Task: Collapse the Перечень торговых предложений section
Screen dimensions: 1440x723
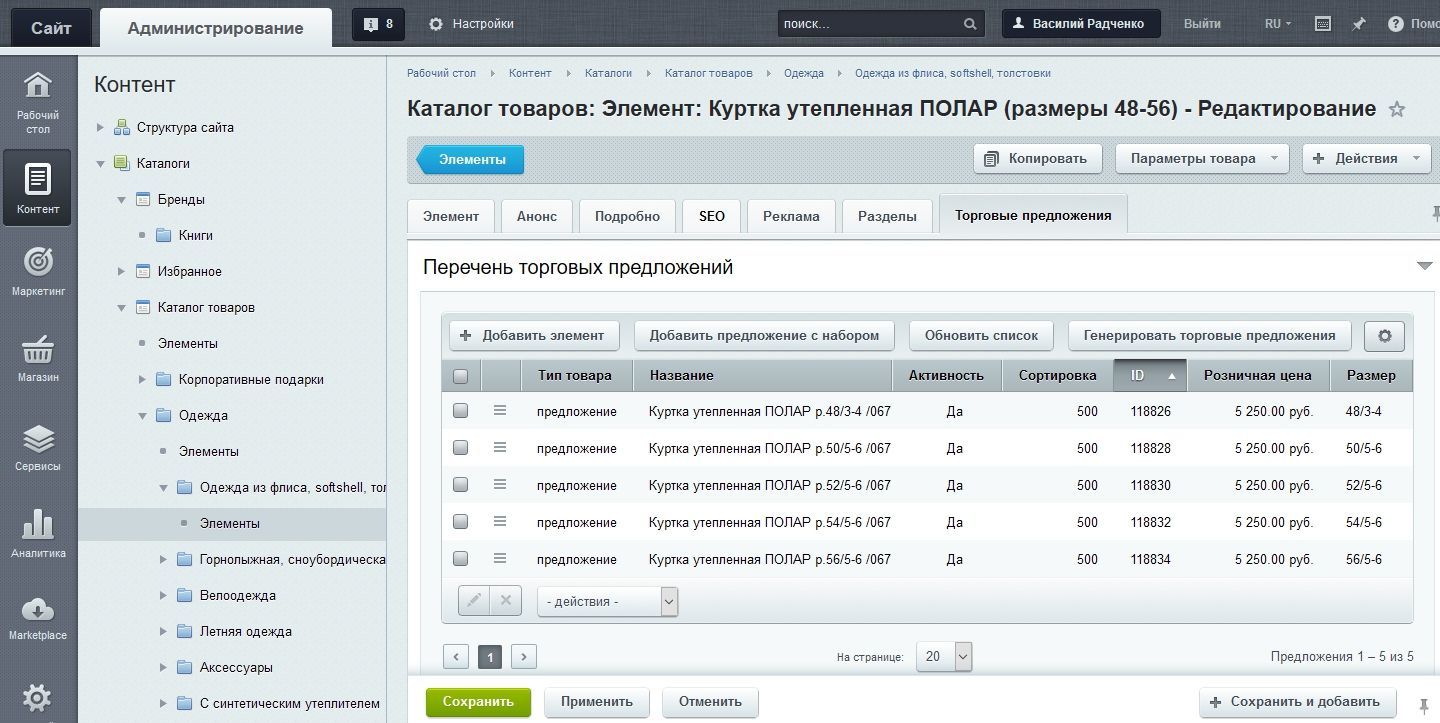Action: click(x=1425, y=266)
